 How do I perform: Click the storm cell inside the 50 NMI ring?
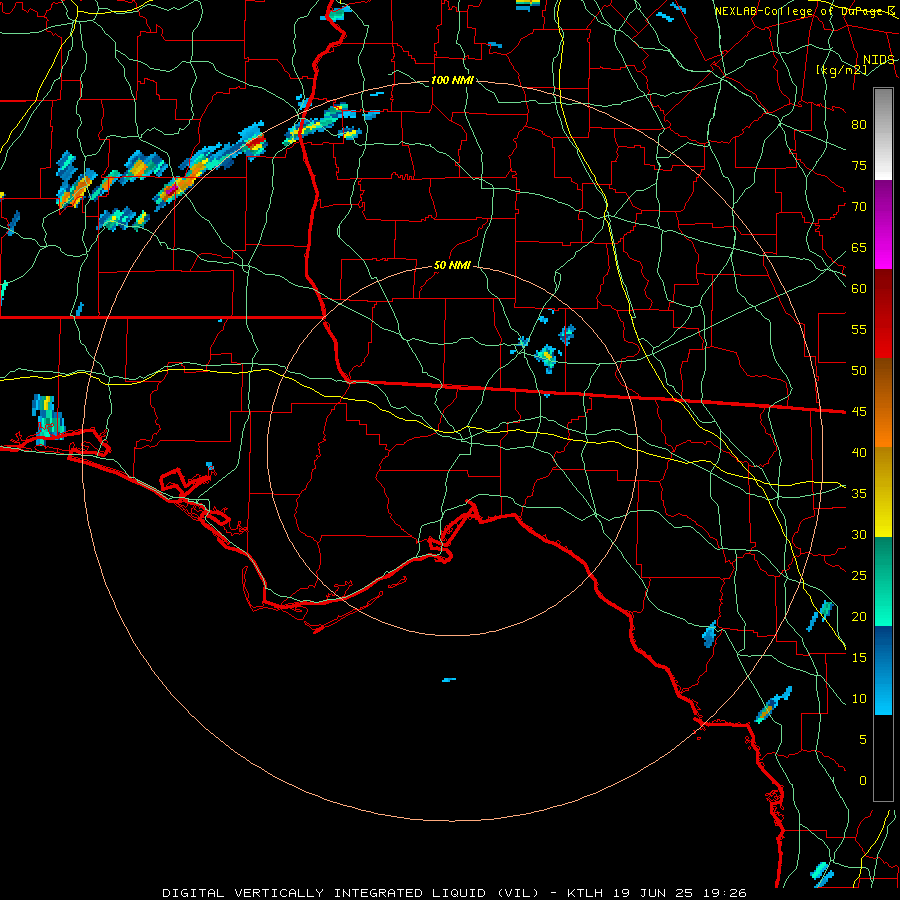point(547,357)
